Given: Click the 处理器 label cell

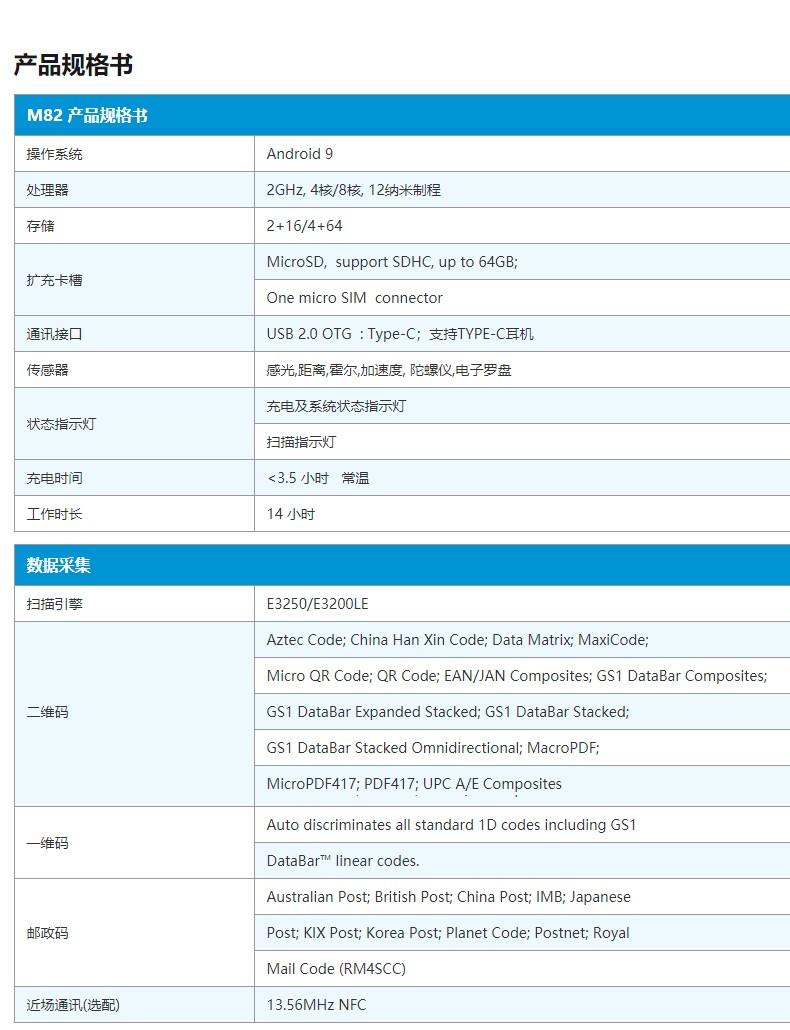Looking at the screenshot, I should (x=134, y=190).
